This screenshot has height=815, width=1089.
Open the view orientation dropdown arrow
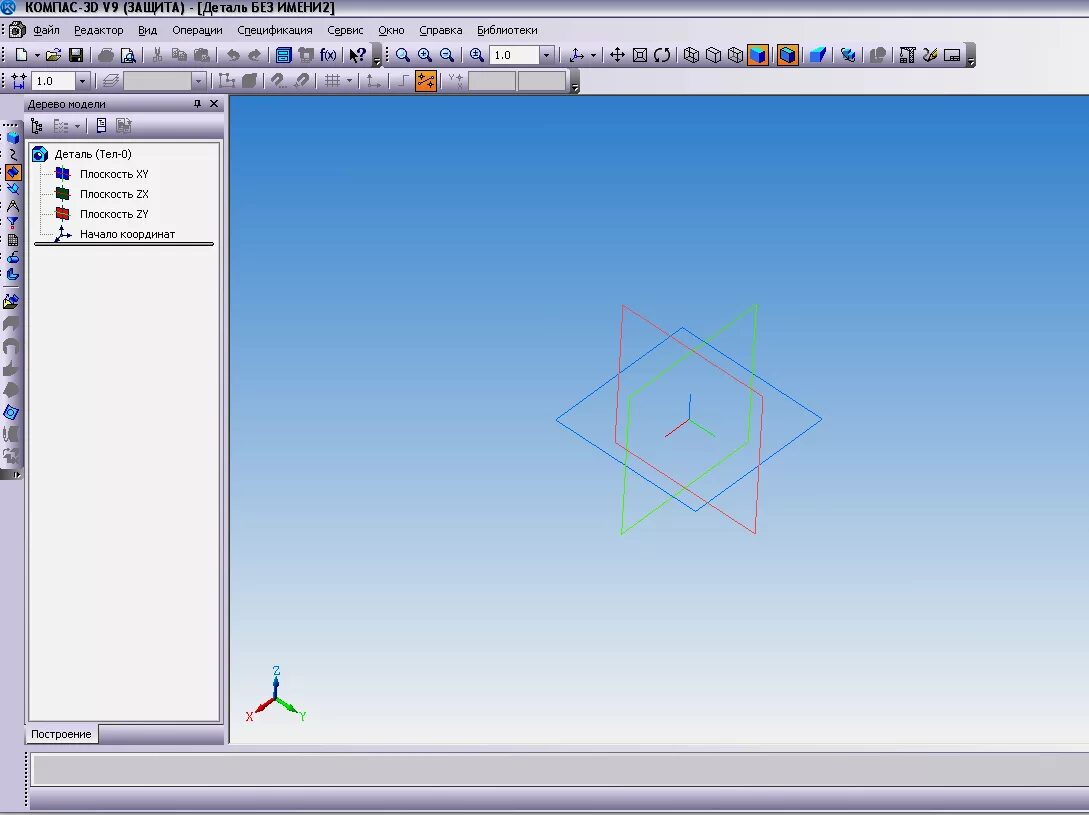coord(593,56)
